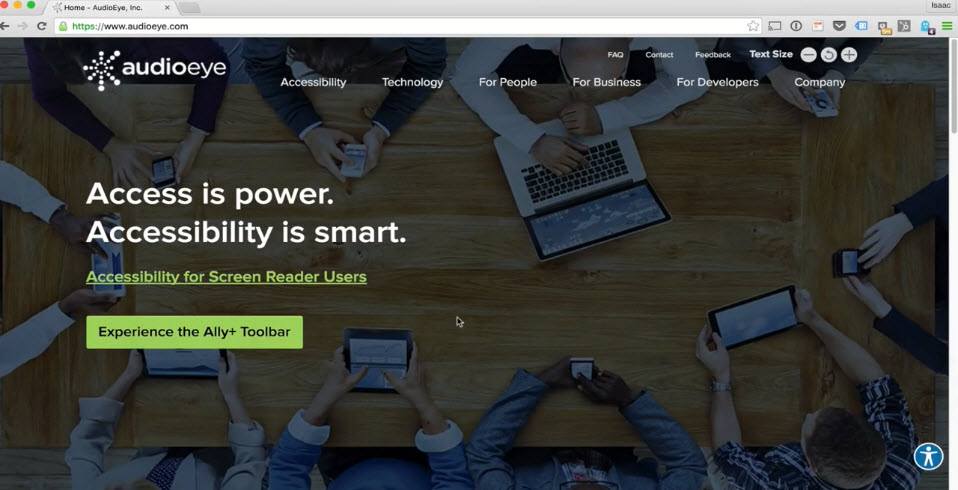Decrease text size with the minus icon
This screenshot has width=958, height=490.
[808, 55]
